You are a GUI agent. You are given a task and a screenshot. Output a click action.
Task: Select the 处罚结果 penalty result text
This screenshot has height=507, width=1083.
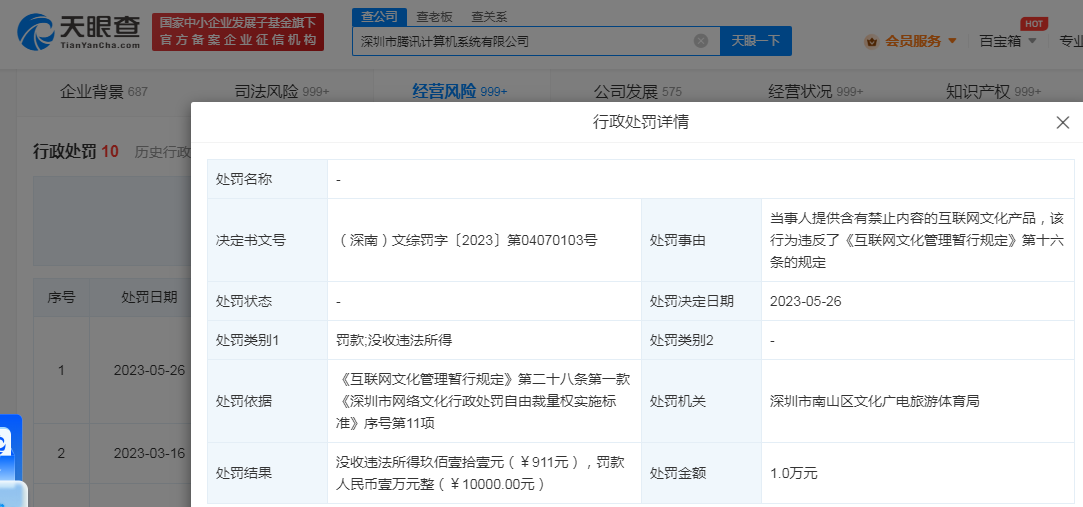coord(481,473)
